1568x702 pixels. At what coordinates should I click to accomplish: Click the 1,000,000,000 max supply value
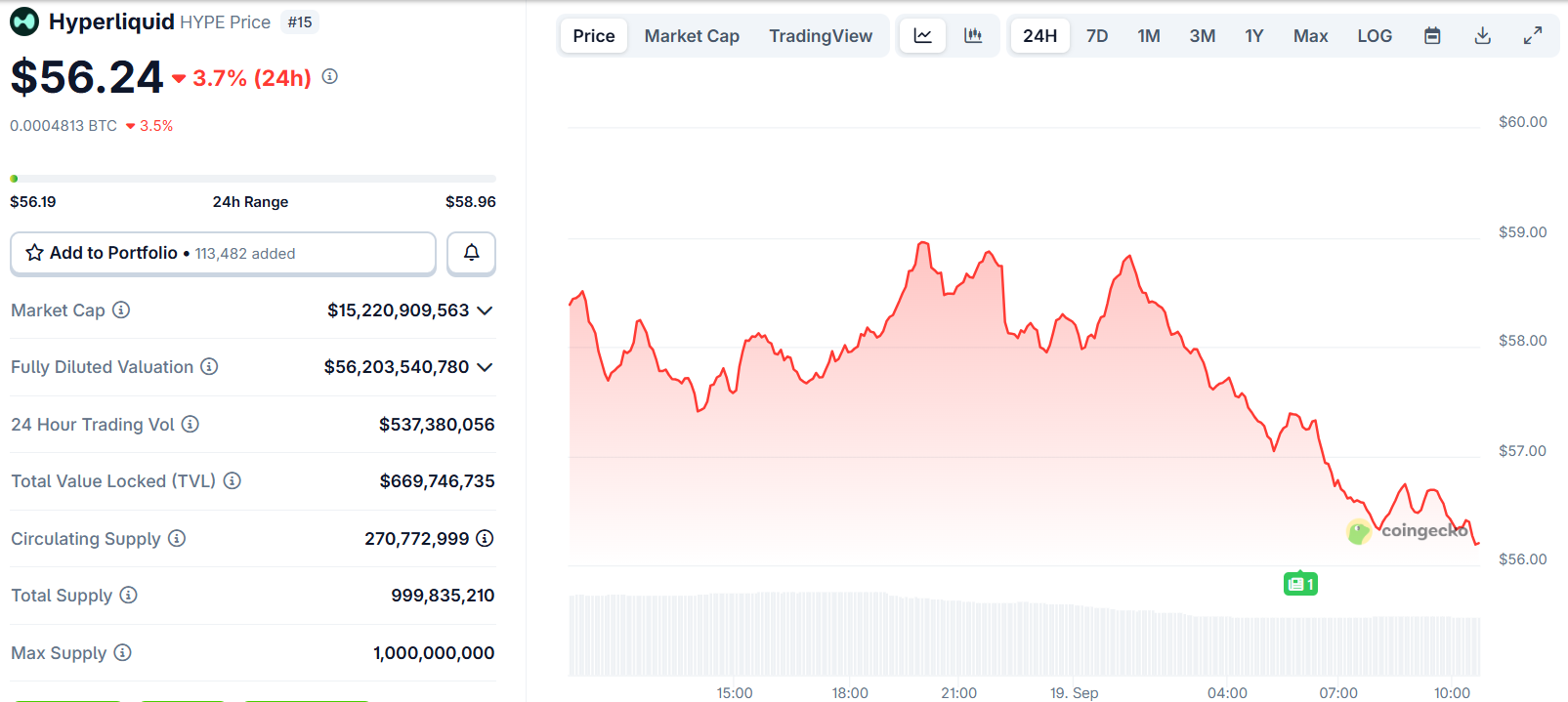point(434,653)
